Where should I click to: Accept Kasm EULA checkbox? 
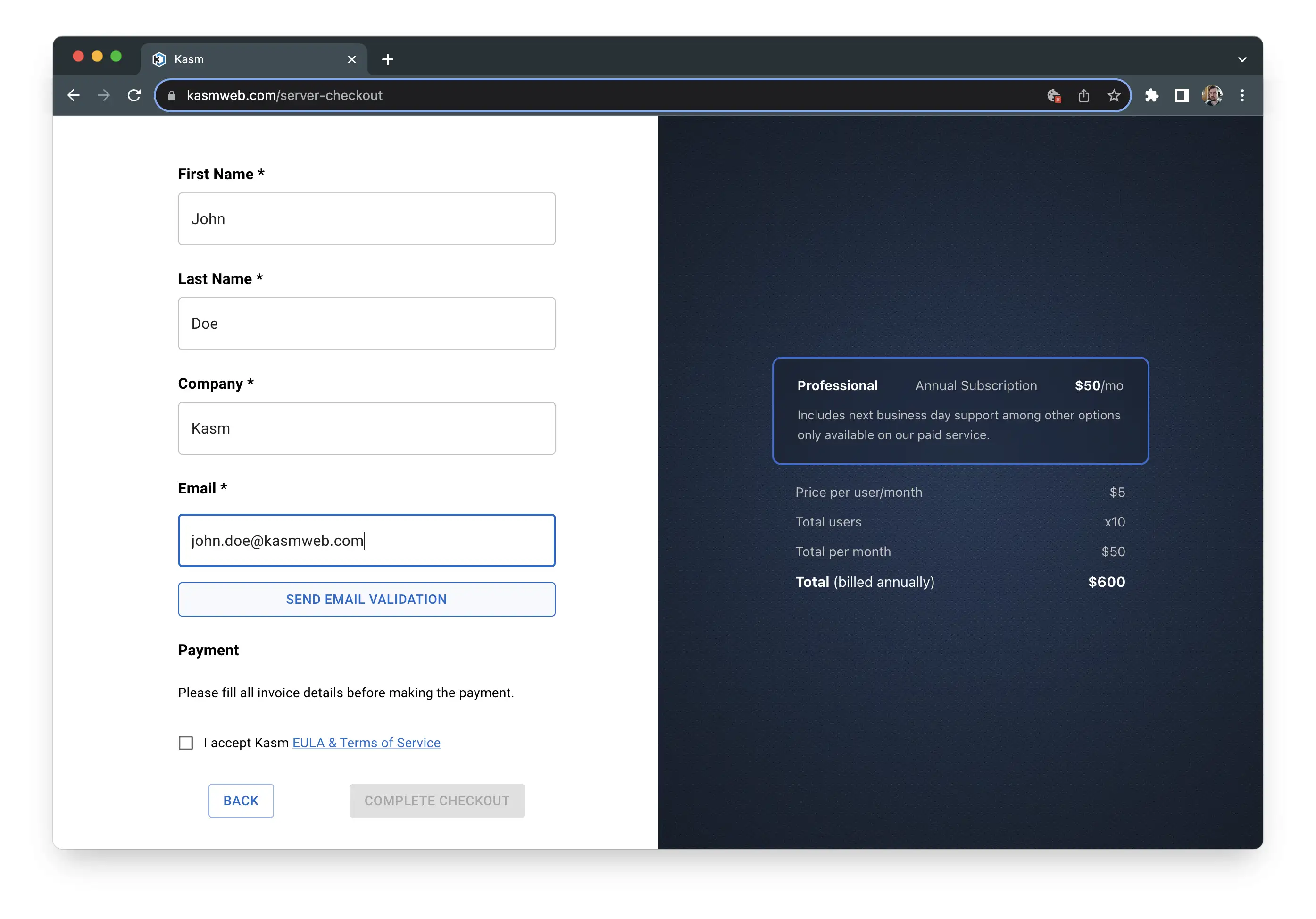[186, 743]
